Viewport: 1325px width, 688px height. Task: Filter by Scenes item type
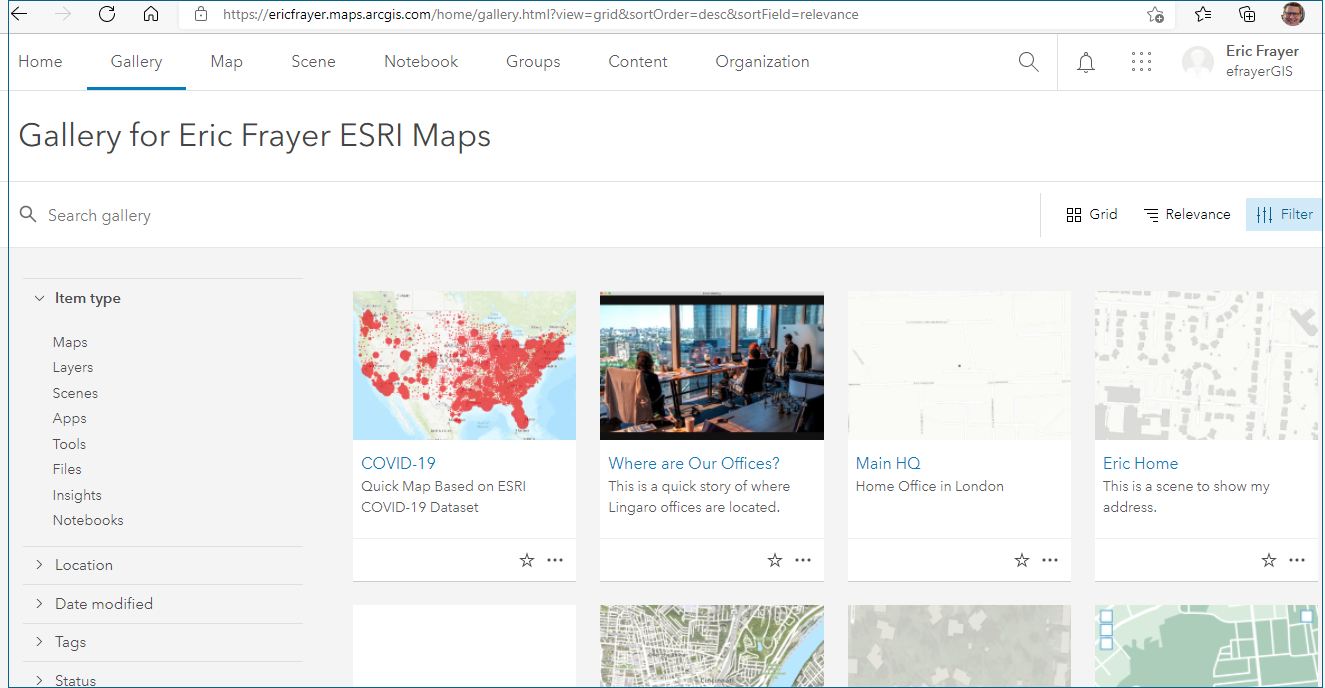pos(75,393)
